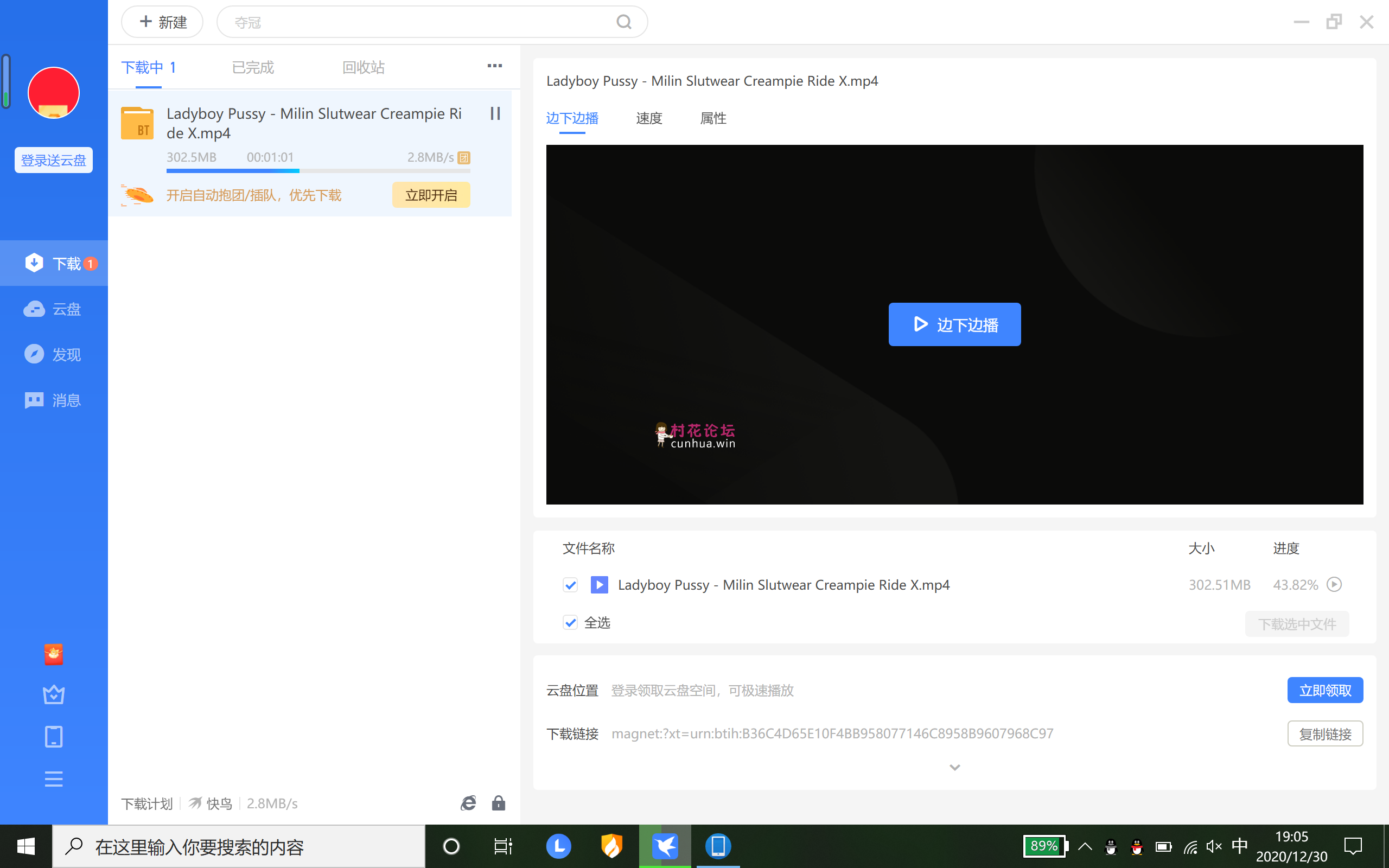The width and height of the screenshot is (1389, 868).
Task: Click the 下载选中文件 button
Action: tap(1297, 624)
